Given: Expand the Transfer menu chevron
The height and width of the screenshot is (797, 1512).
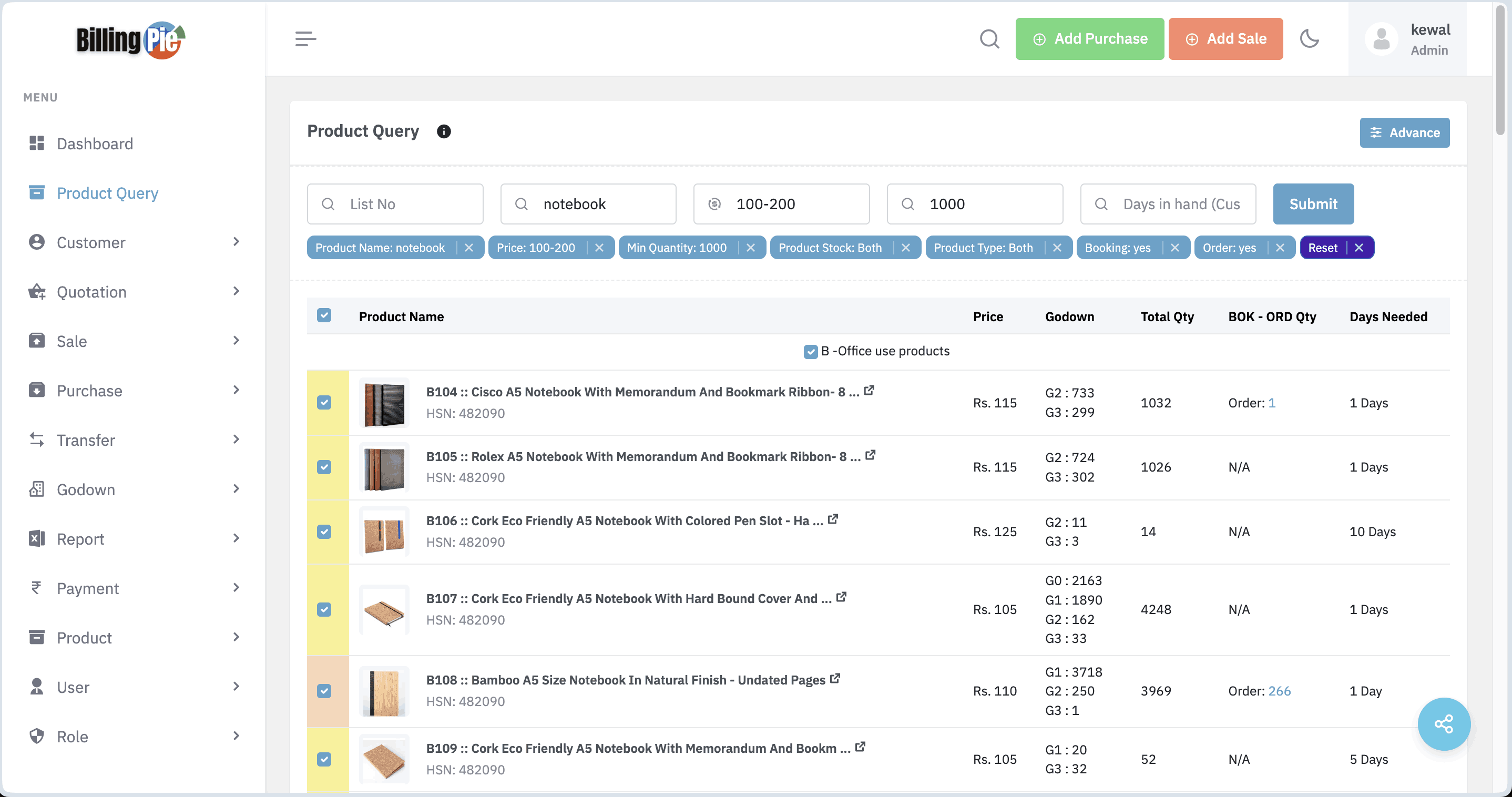Looking at the screenshot, I should pyautogui.click(x=236, y=440).
